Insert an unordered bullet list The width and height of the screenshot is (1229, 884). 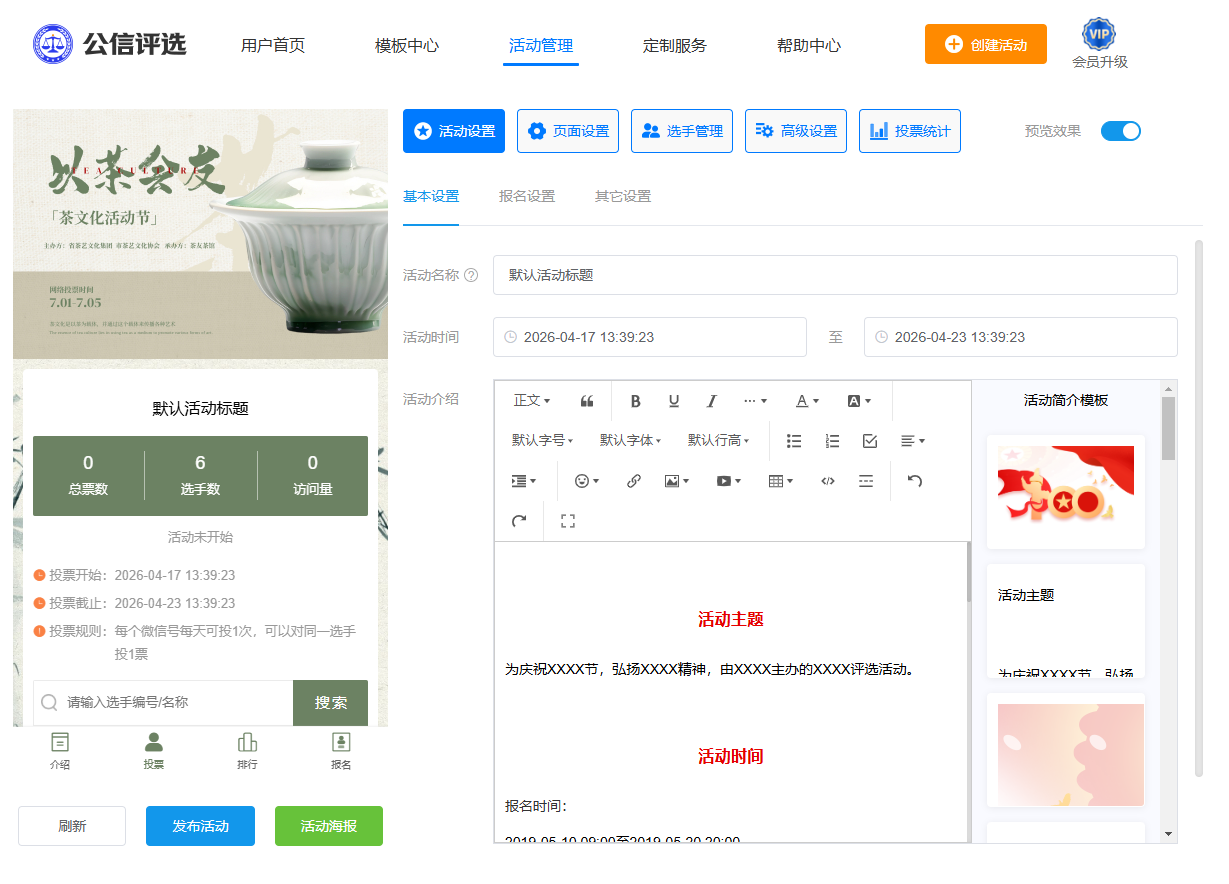pyautogui.click(x=794, y=441)
